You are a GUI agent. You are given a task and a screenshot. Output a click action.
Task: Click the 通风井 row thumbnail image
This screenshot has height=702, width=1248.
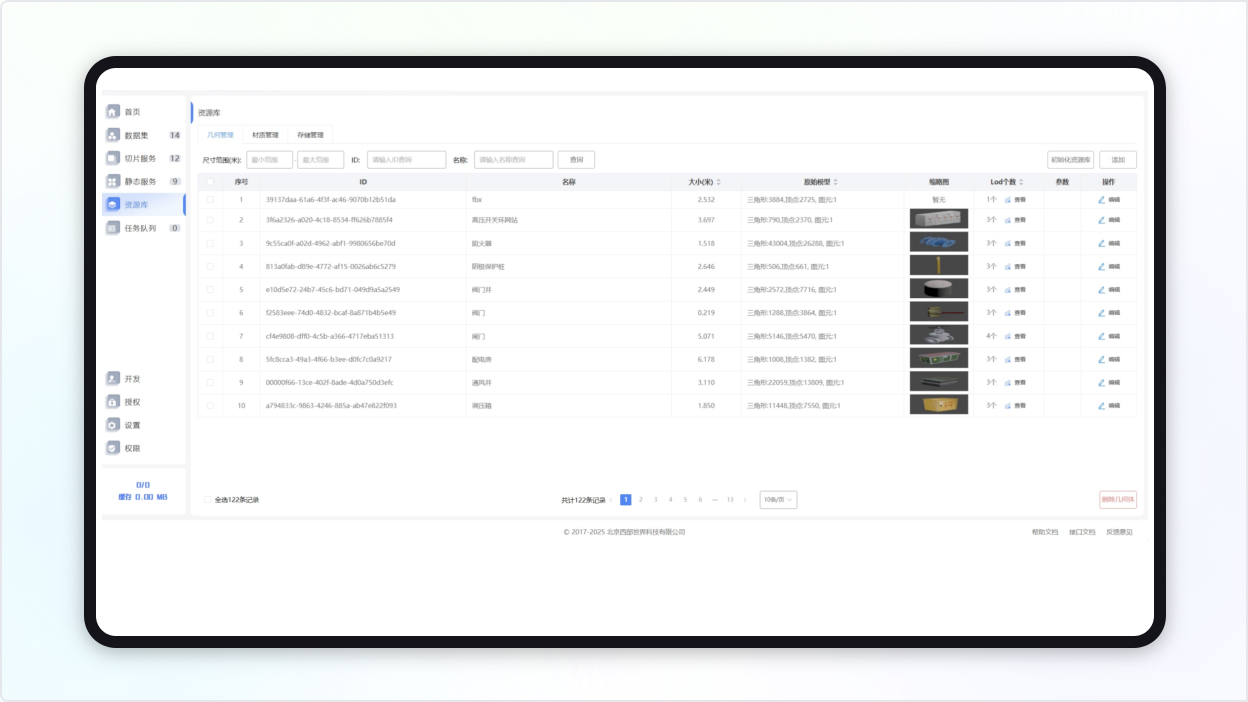(x=938, y=382)
